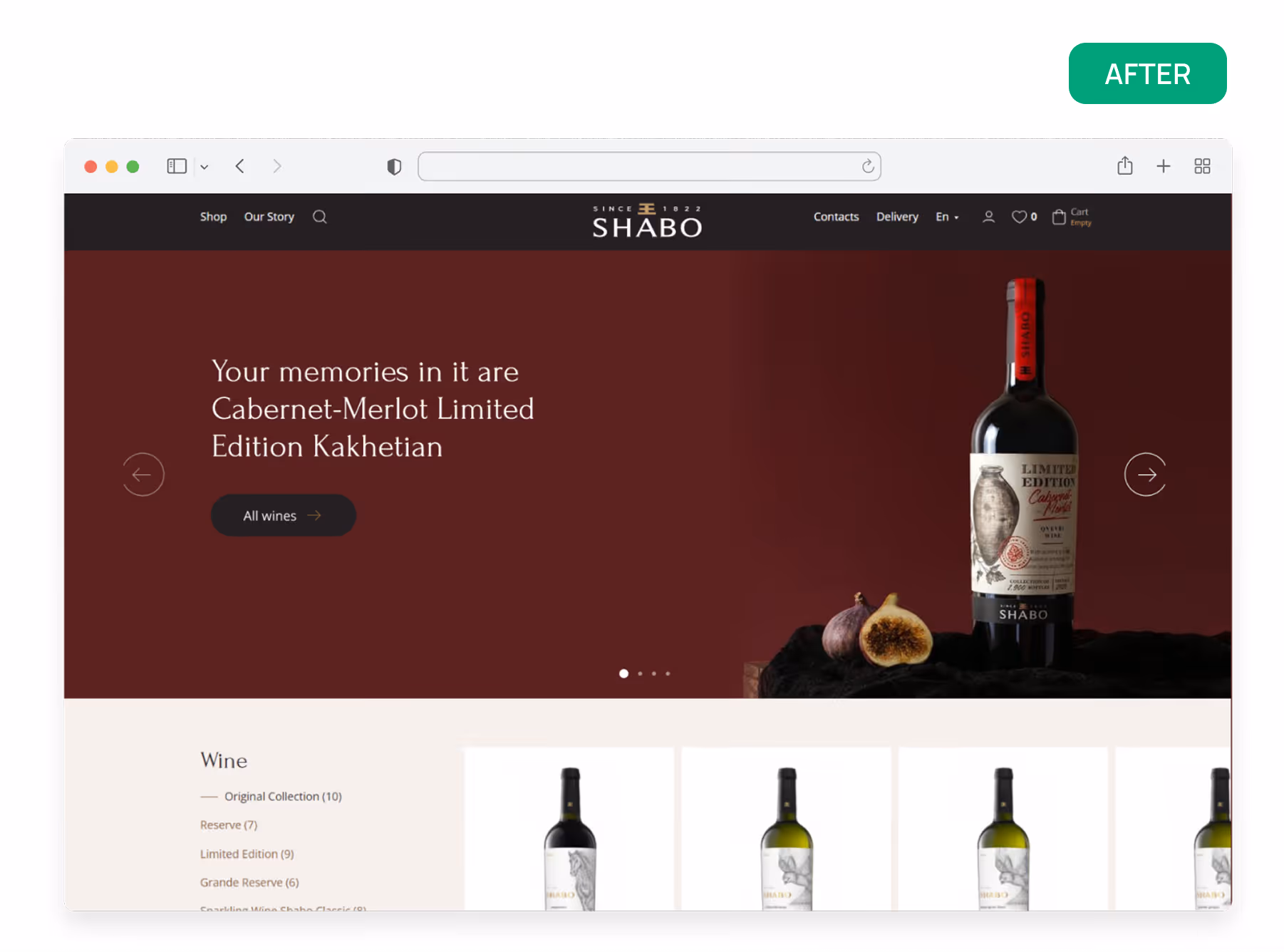Expand the sidebar options chevron

coord(204,167)
